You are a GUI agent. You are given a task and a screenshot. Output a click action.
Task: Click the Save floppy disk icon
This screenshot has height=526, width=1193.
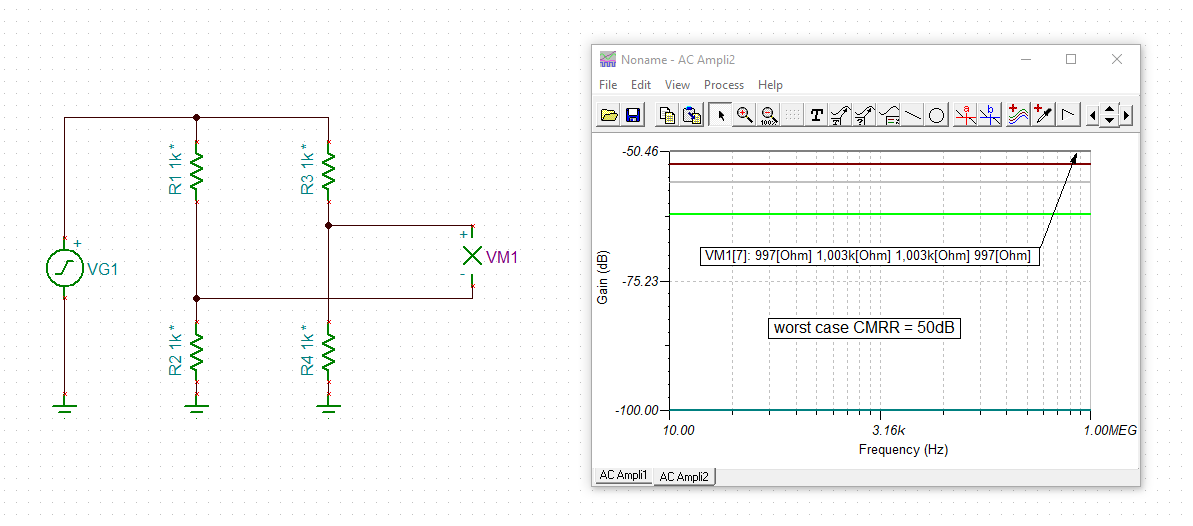[x=633, y=115]
